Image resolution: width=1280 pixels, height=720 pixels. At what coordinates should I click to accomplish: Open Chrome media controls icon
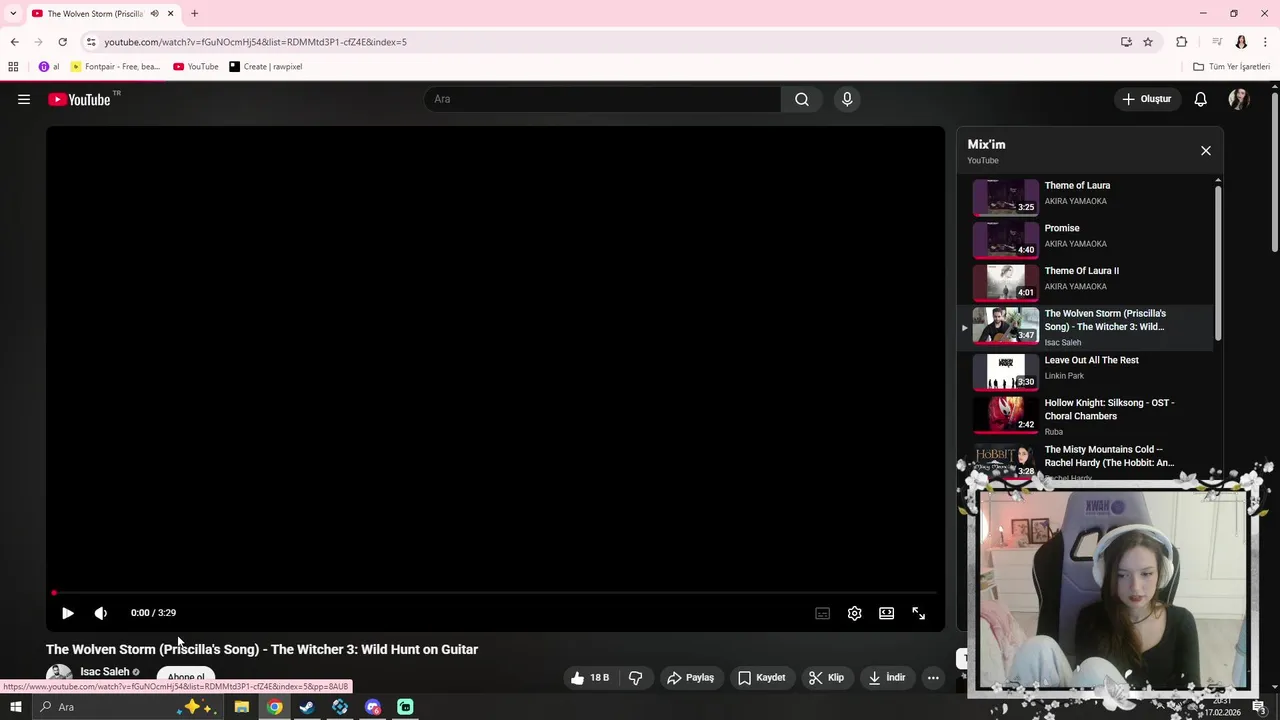coord(1217,42)
